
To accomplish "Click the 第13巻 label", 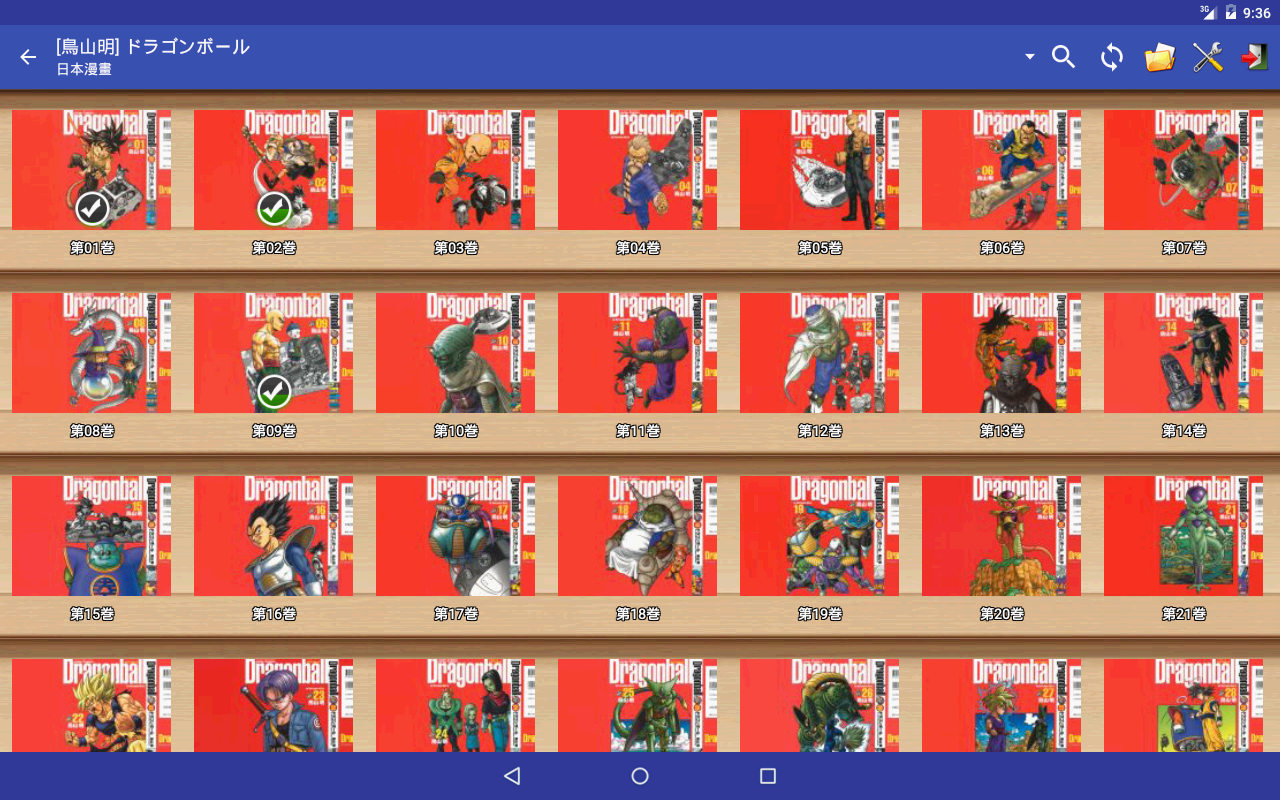I will tap(1002, 431).
